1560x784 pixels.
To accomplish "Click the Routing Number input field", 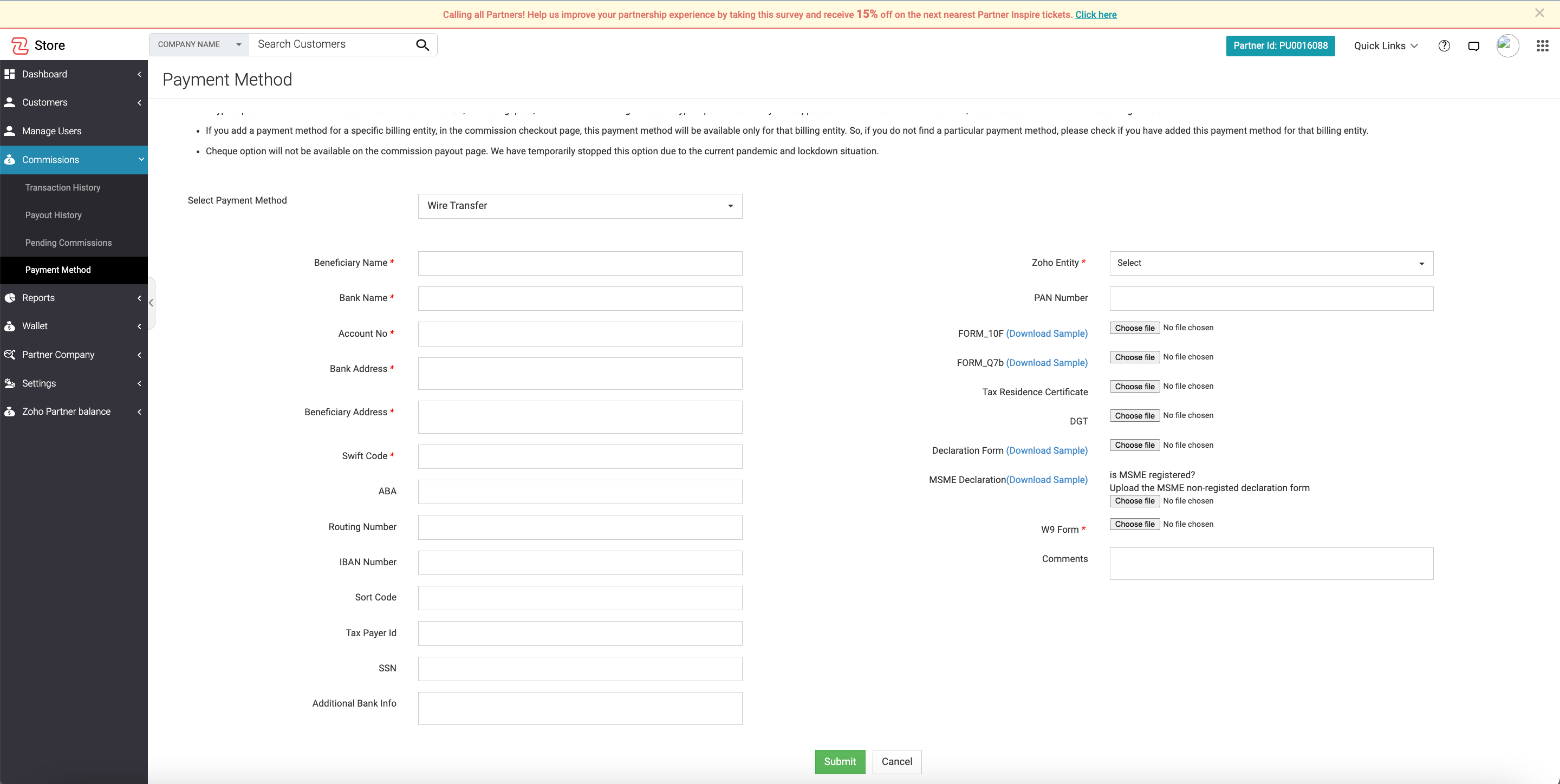I will 580,527.
